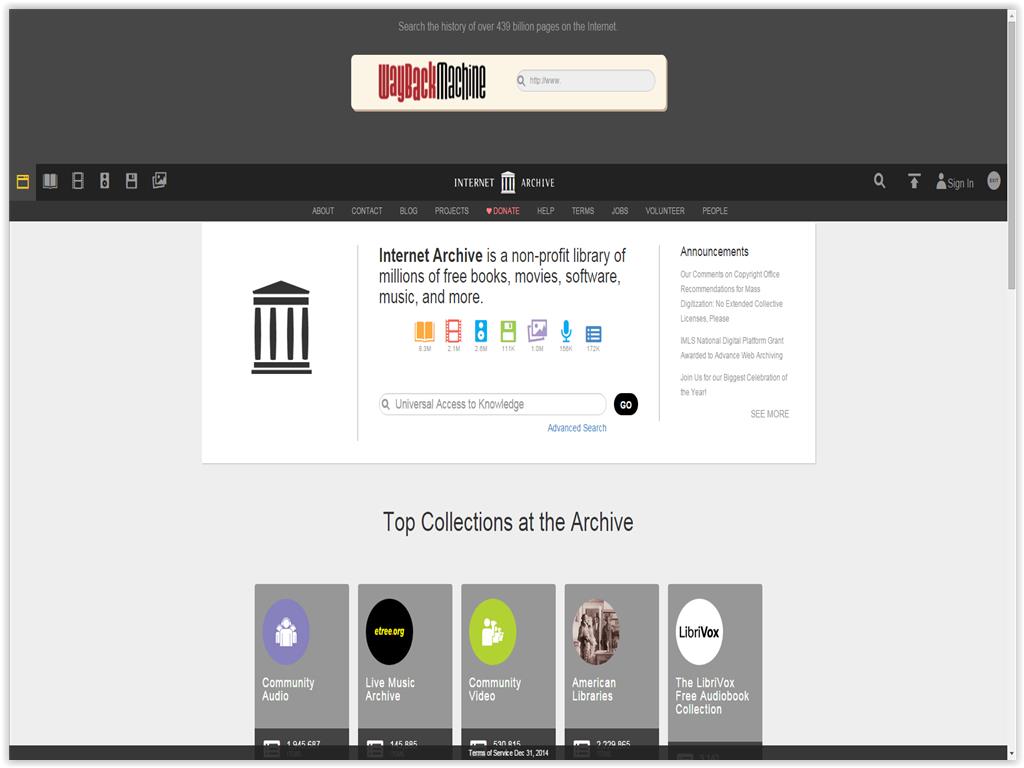Open the Software floppy icon in the navigation bar
The height and width of the screenshot is (768, 1024).
click(x=131, y=181)
